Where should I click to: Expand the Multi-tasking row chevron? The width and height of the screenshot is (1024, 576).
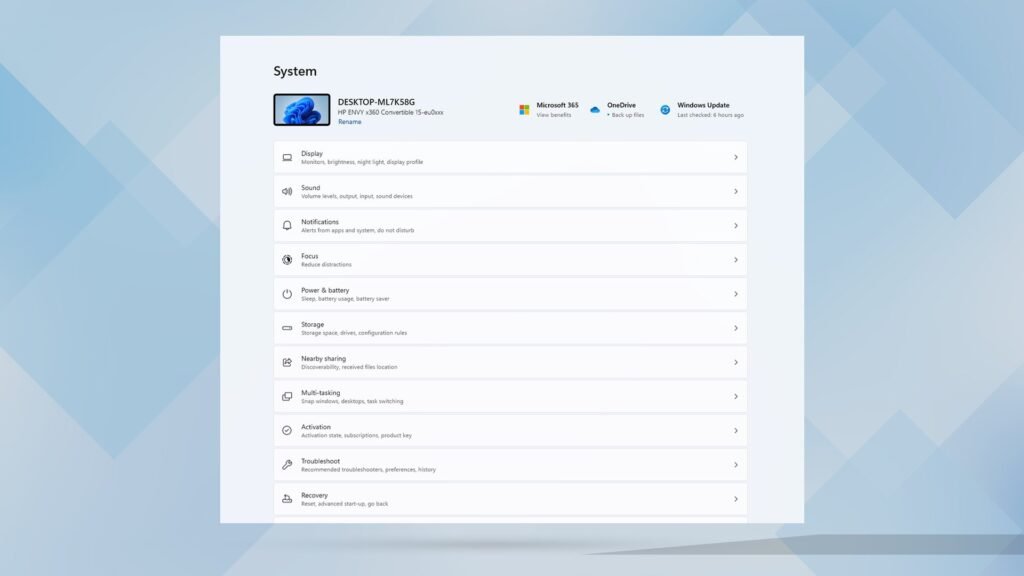point(735,397)
